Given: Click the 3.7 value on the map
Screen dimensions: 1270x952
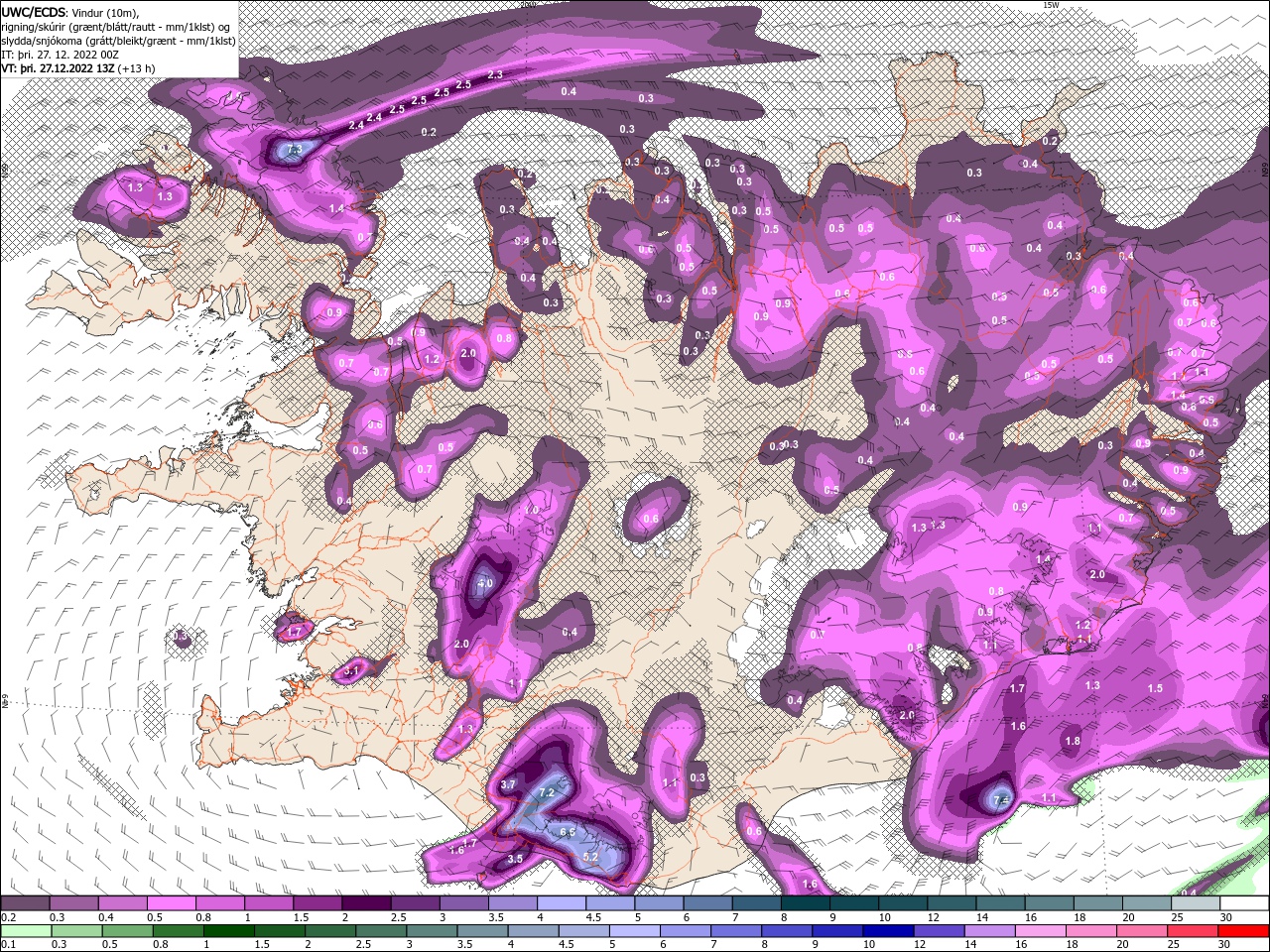Looking at the screenshot, I should (x=509, y=783).
